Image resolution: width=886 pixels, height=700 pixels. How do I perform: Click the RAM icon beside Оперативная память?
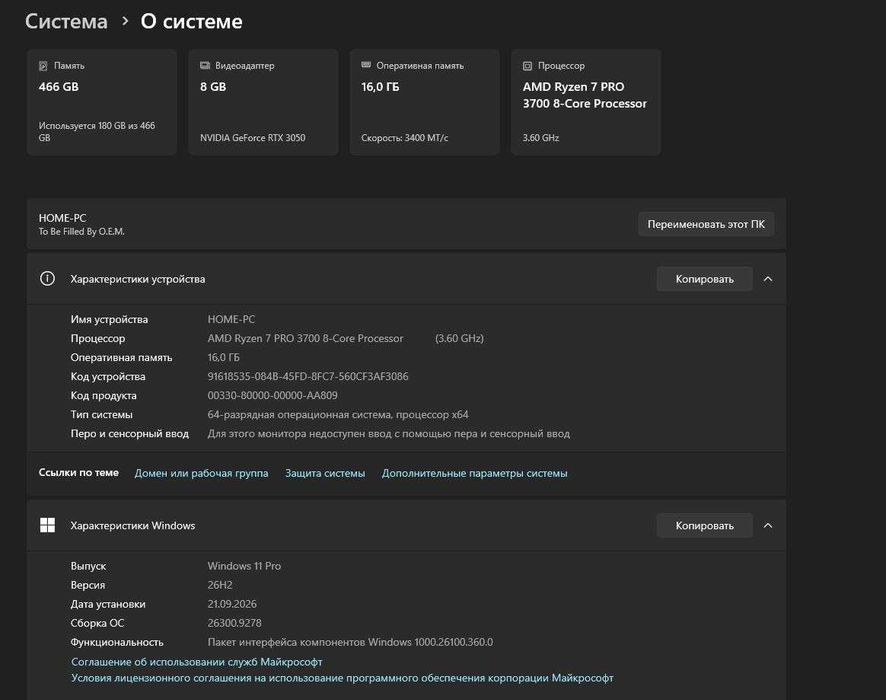pyautogui.click(x=366, y=65)
